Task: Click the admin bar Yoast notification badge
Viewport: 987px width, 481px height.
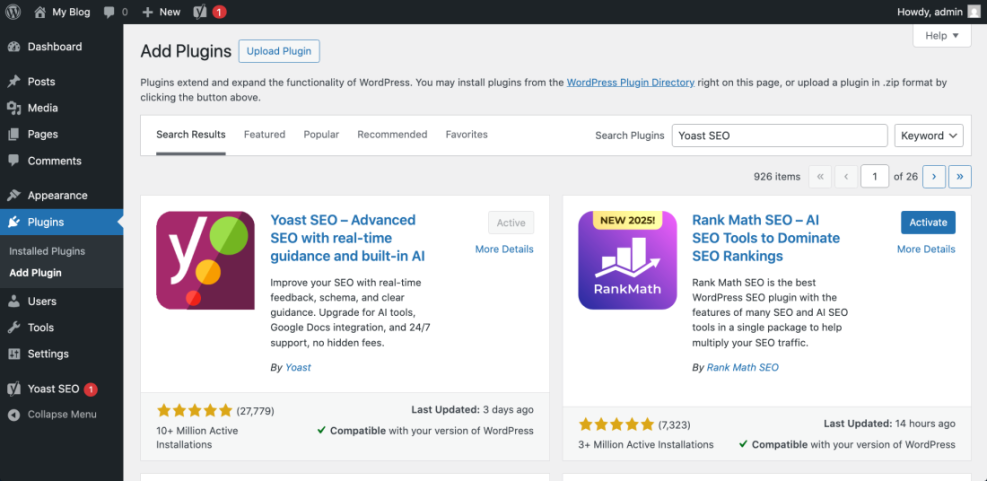Action: pyautogui.click(x=219, y=12)
